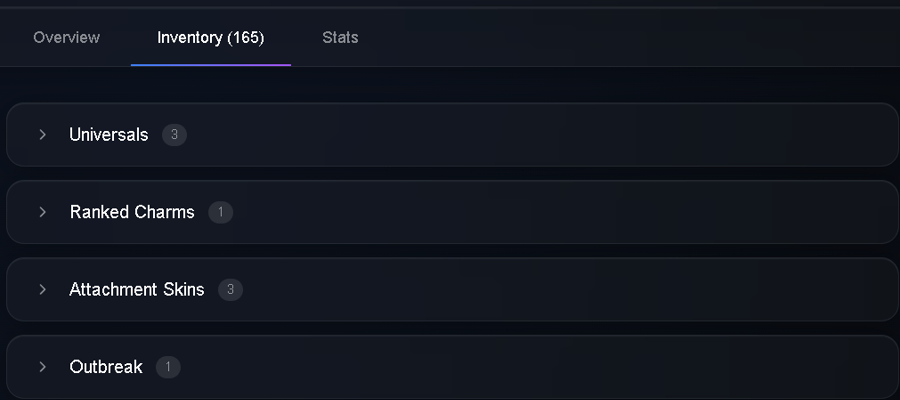Click the chevron beside Attachment Skins
This screenshot has height=400, width=900.
click(42, 289)
